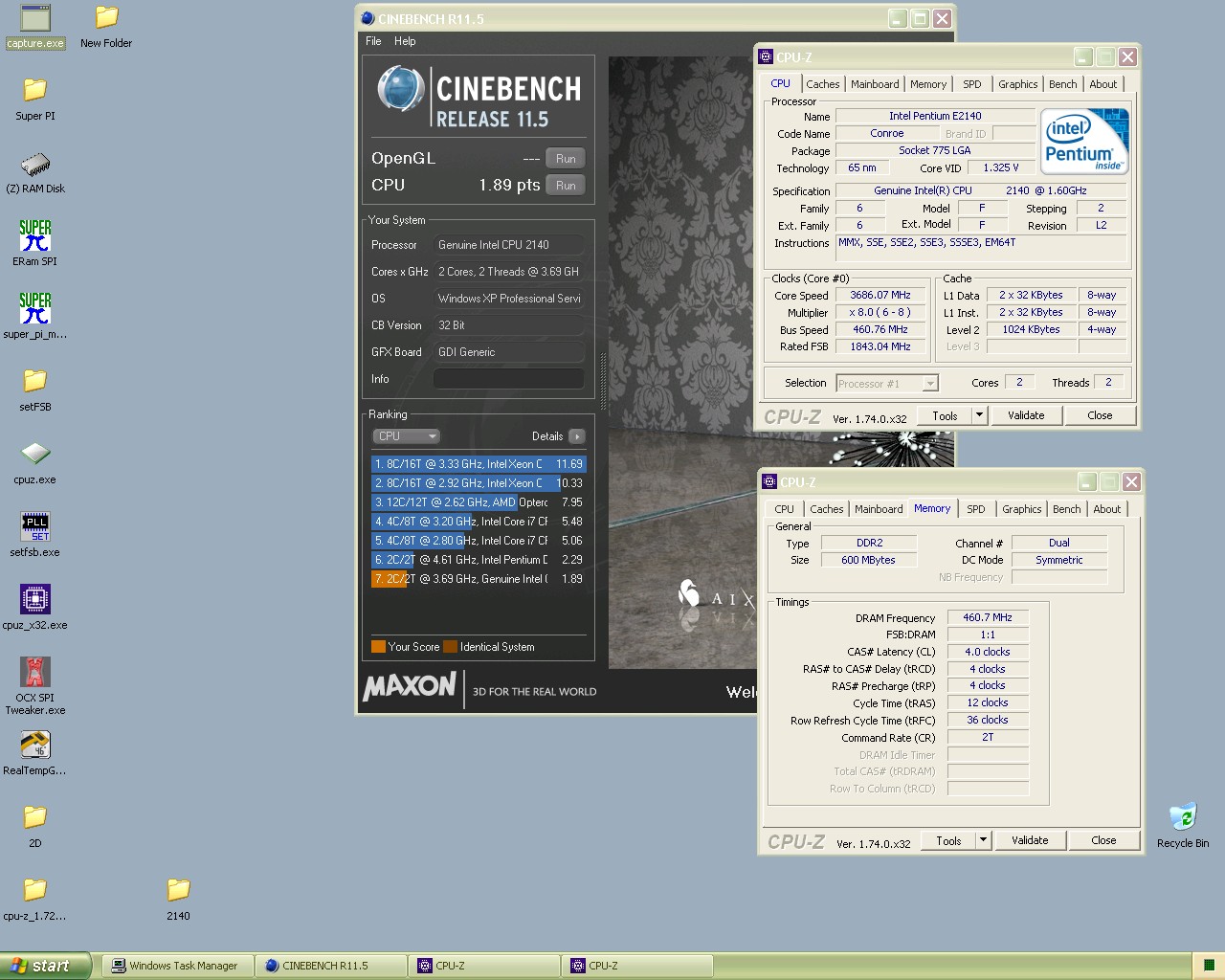1225x980 pixels.
Task: Click the Info input field in Cinebench
Action: 509,379
